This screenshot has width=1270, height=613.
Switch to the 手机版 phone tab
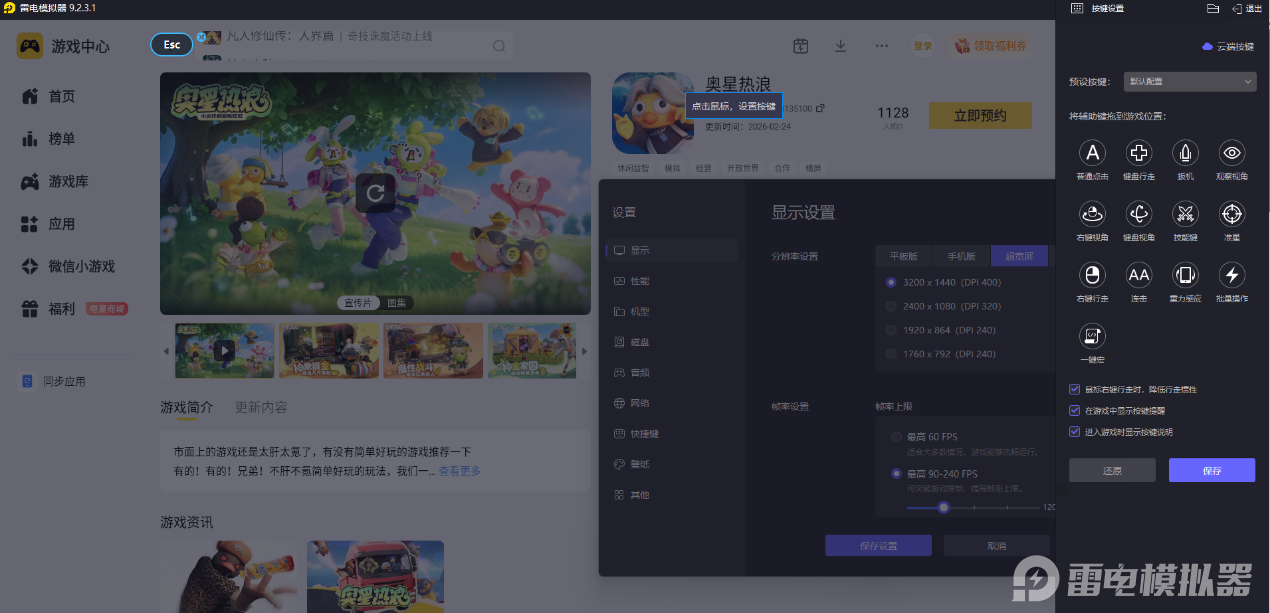pos(962,256)
